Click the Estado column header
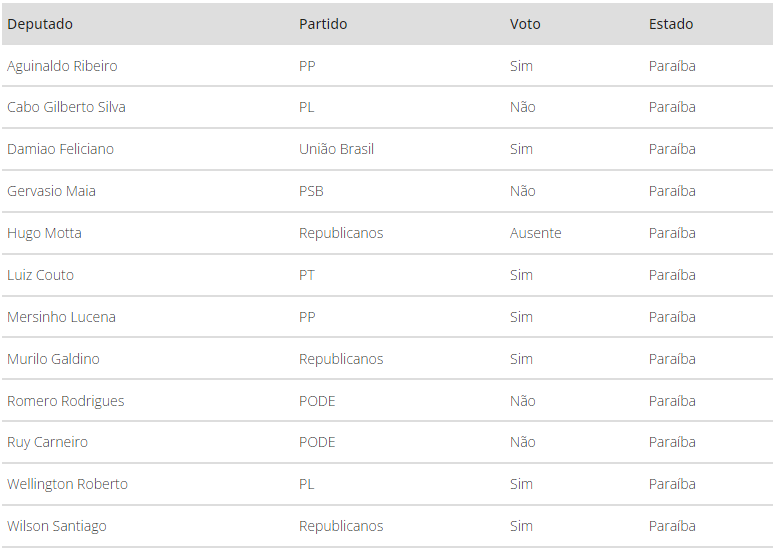 [671, 24]
